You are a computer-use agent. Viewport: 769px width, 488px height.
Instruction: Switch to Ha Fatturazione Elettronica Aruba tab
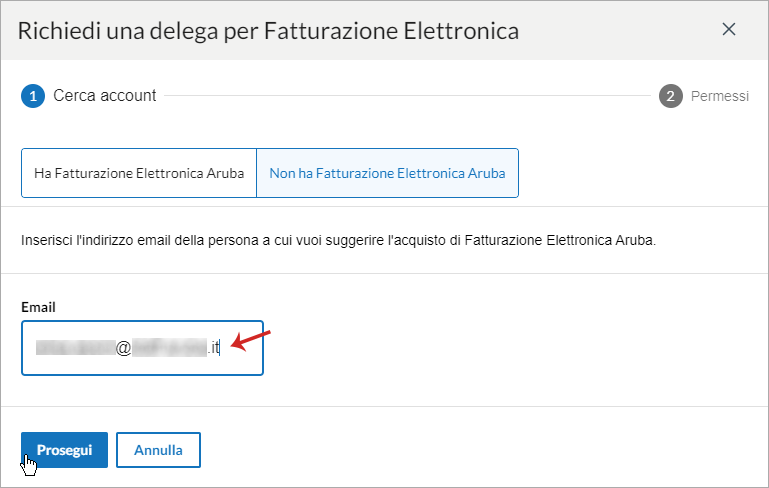pos(139,173)
